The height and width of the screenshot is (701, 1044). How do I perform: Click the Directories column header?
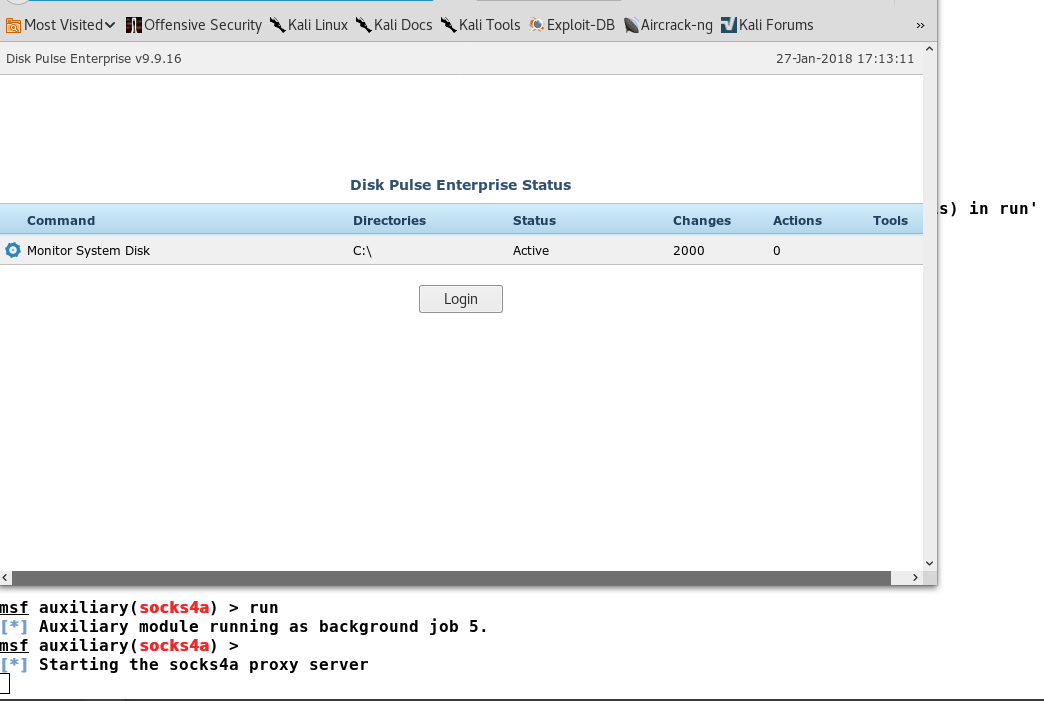coord(390,220)
